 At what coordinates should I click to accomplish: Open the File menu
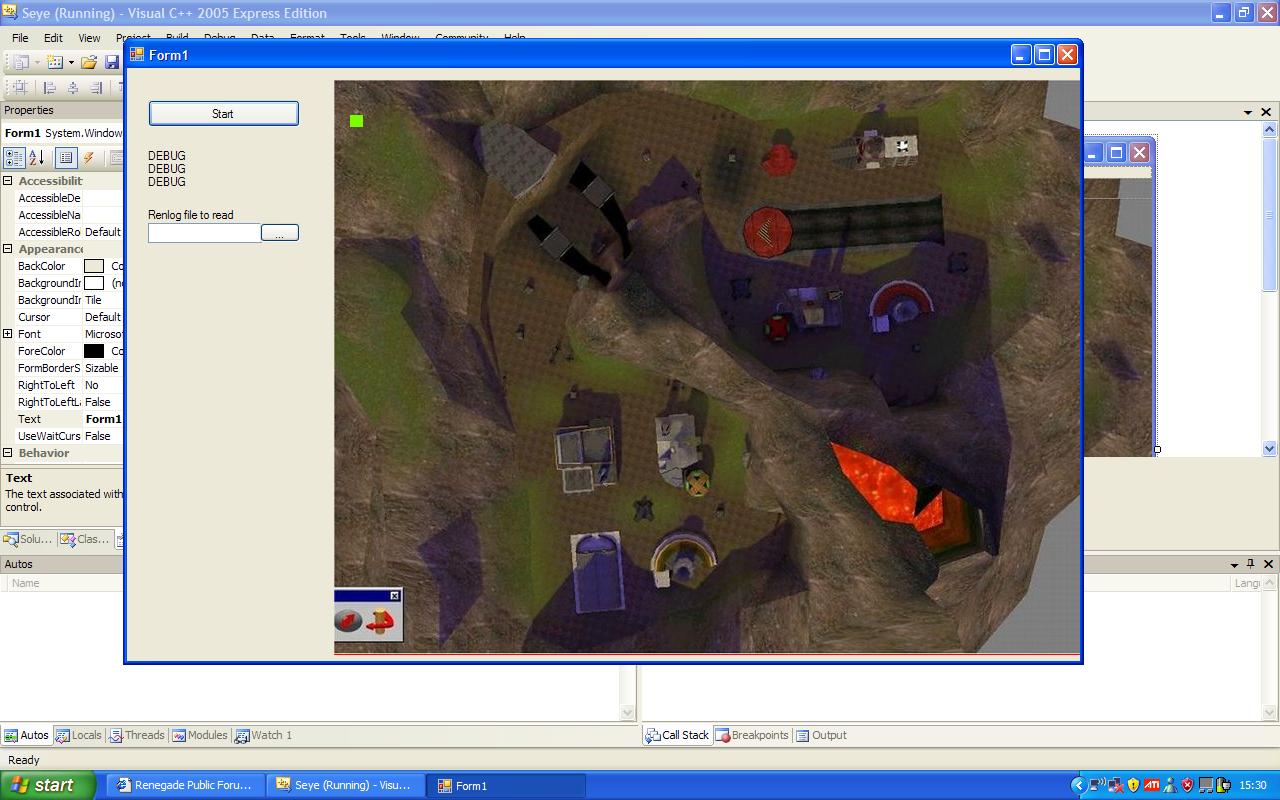(x=20, y=38)
